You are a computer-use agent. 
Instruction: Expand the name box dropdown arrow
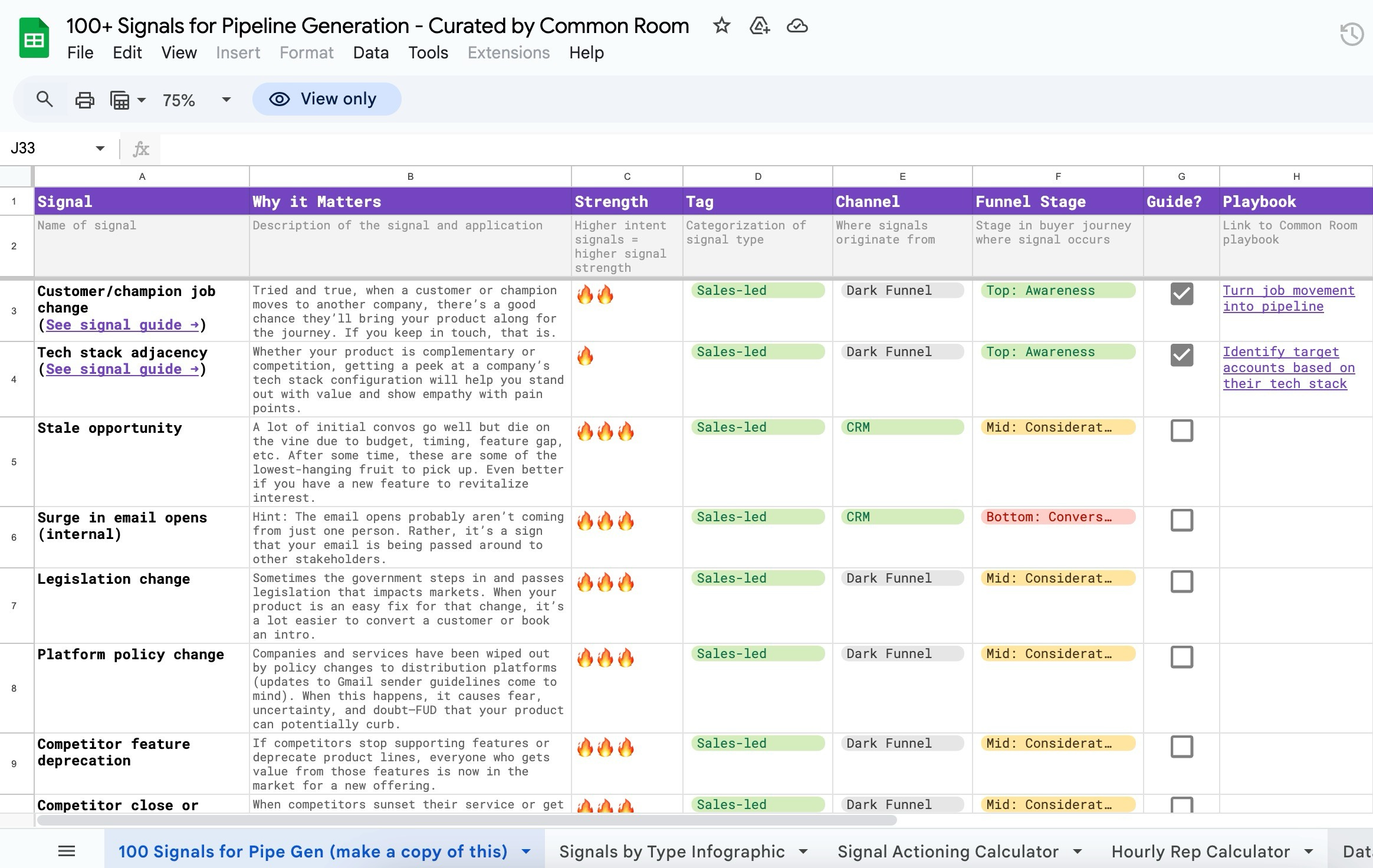point(100,148)
